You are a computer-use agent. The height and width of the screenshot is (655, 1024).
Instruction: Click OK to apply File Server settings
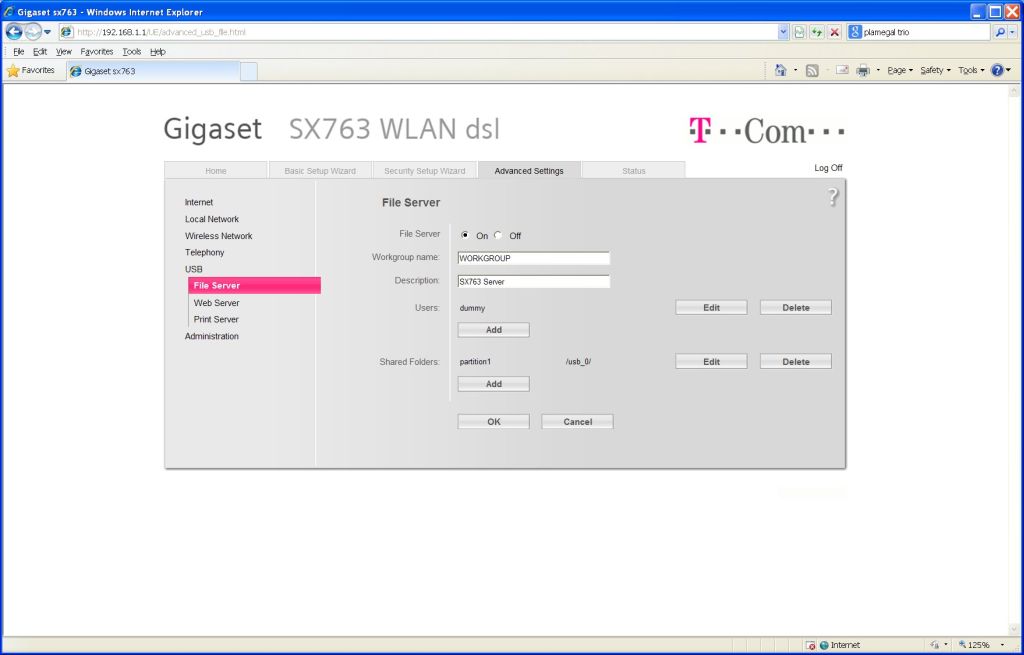[x=494, y=422]
